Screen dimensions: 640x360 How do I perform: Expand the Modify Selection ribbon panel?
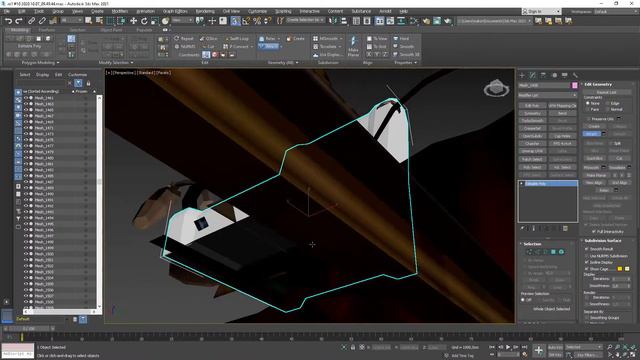(x=116, y=62)
